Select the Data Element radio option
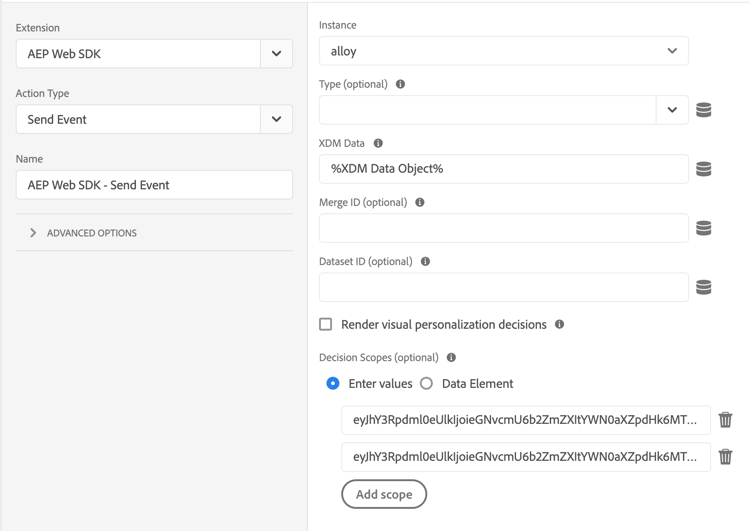The image size is (750, 531). click(427, 383)
